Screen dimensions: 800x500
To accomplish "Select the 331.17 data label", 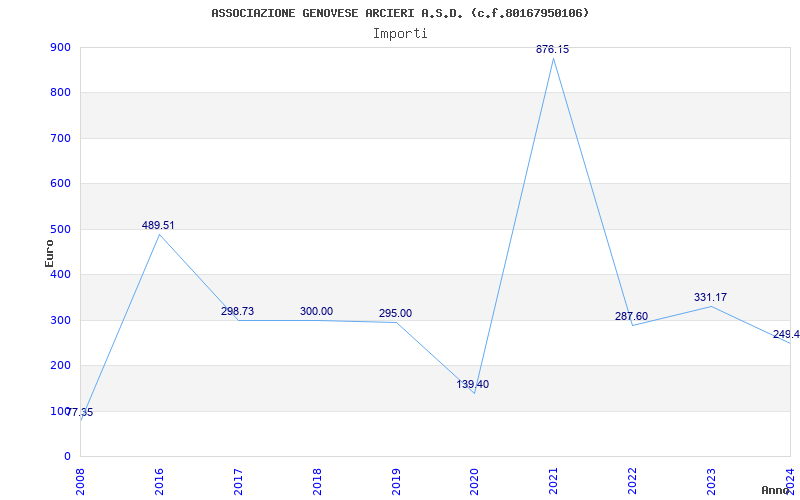I will [x=710, y=297].
